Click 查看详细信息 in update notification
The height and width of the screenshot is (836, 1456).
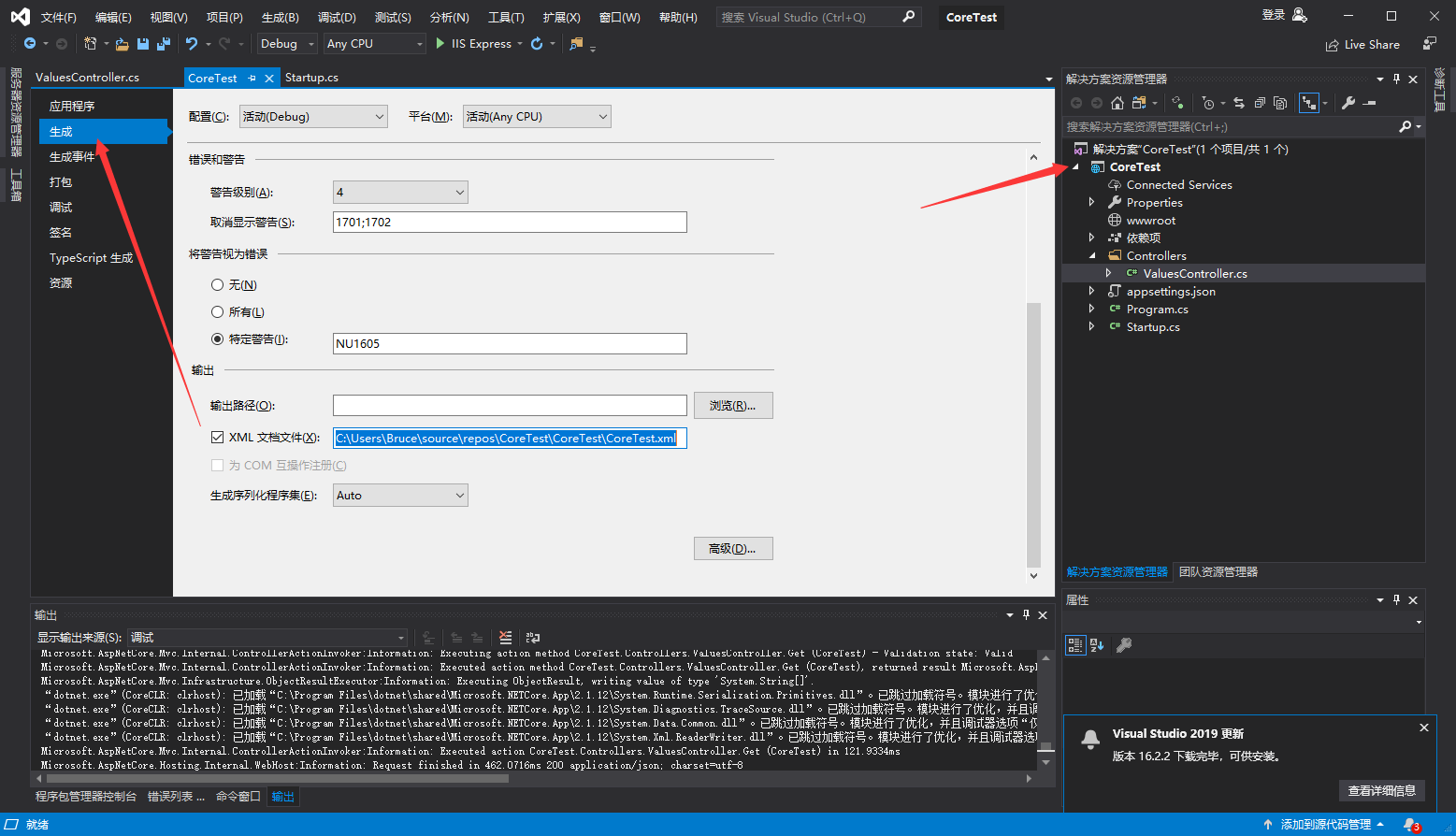click(x=1381, y=790)
